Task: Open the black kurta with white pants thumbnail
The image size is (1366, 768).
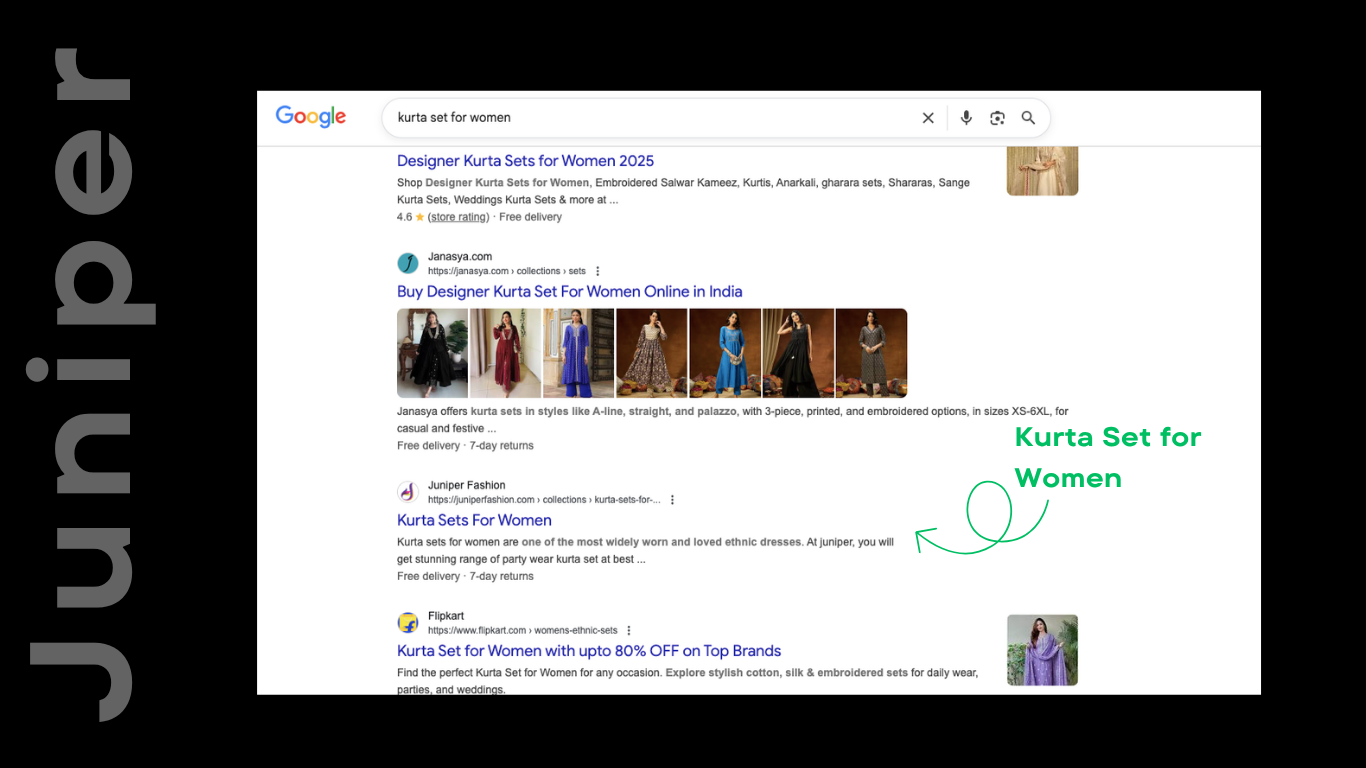Action: coord(798,353)
